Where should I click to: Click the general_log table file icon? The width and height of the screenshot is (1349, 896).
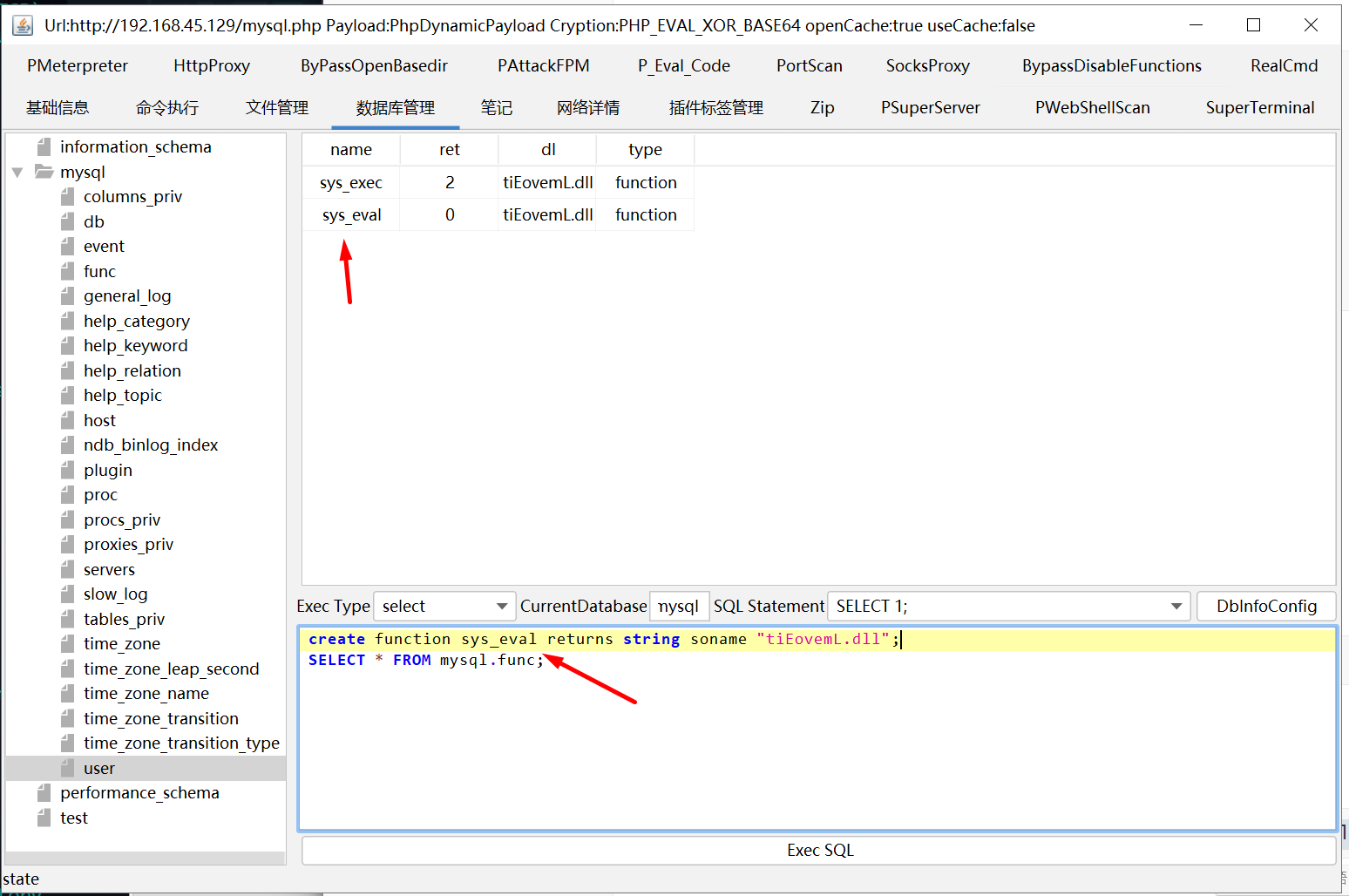(x=68, y=295)
